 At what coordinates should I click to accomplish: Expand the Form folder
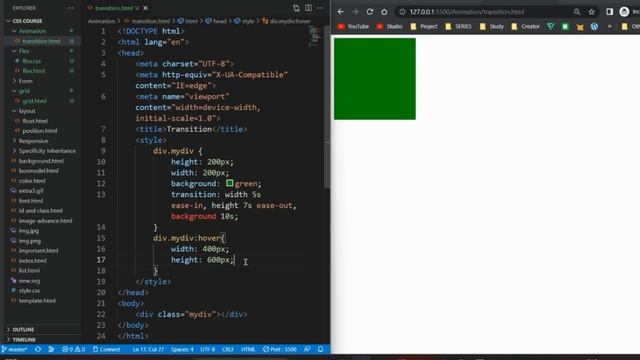(x=25, y=81)
